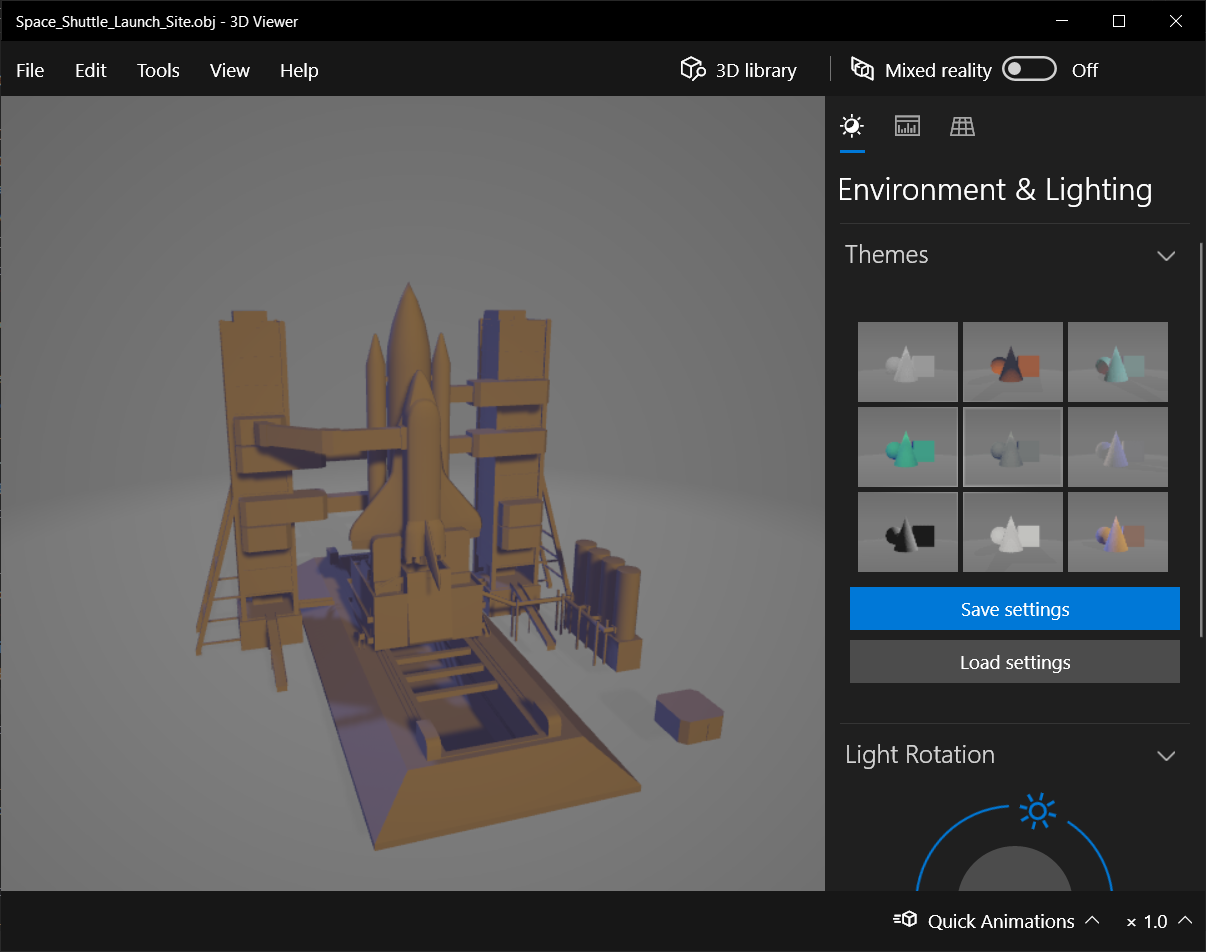
Task: Collapse the Light Rotation section
Action: pyautogui.click(x=1165, y=756)
